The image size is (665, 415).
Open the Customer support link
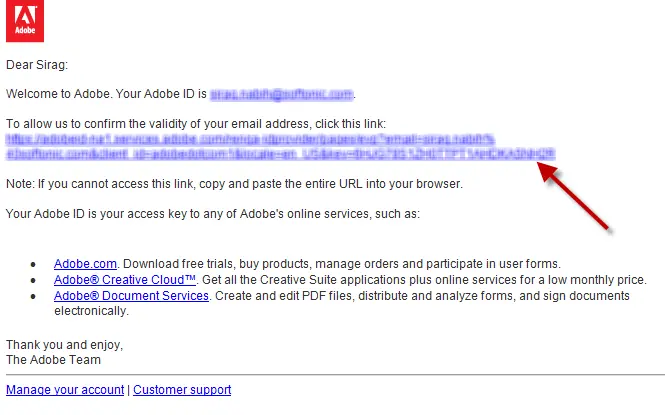tap(182, 390)
